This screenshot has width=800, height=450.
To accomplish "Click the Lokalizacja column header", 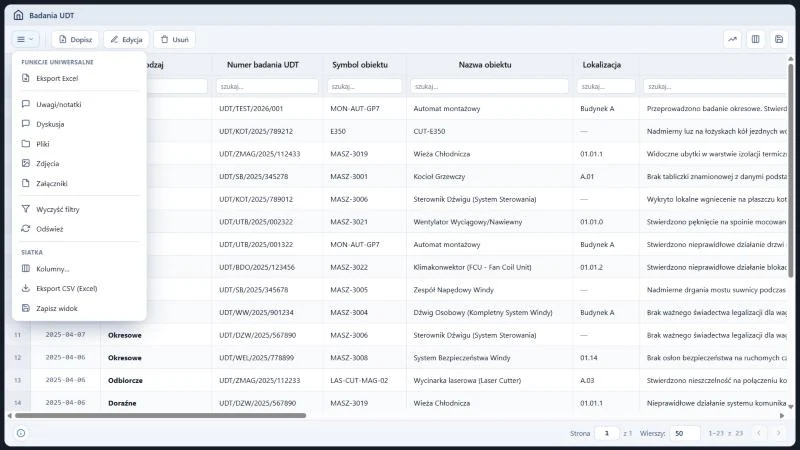I will click(602, 65).
